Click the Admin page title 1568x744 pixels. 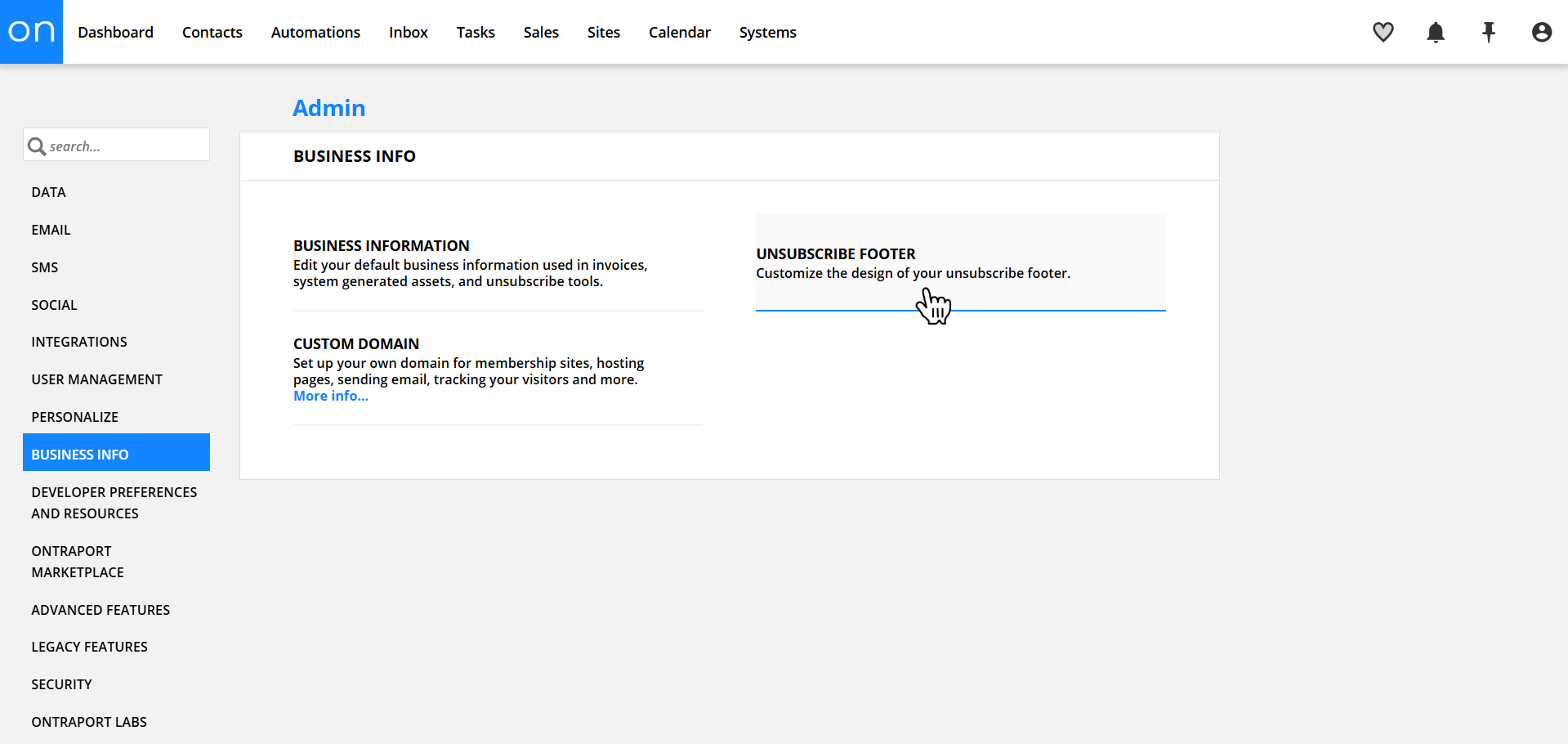(x=329, y=108)
